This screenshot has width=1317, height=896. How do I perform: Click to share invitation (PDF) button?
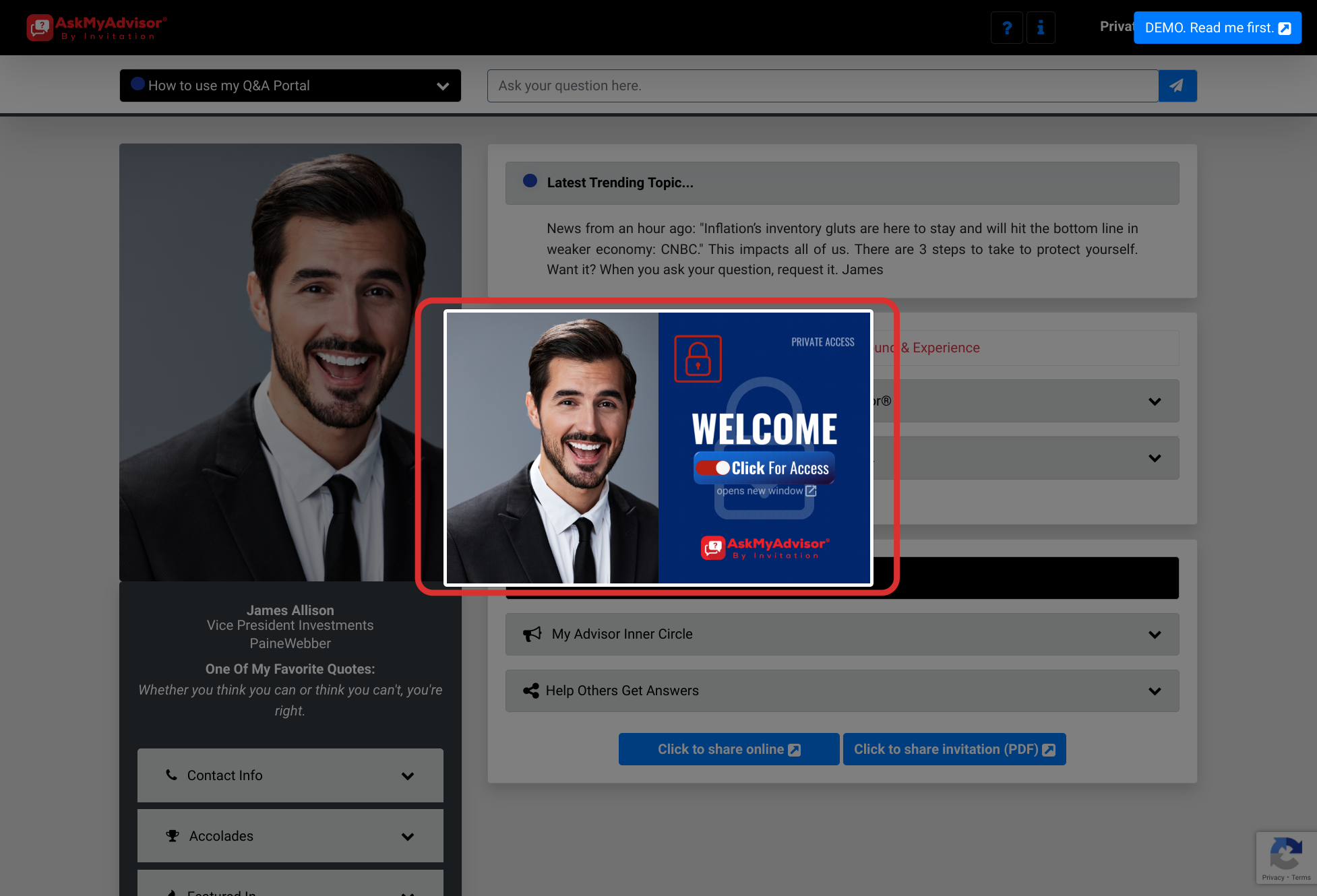pyautogui.click(x=954, y=749)
